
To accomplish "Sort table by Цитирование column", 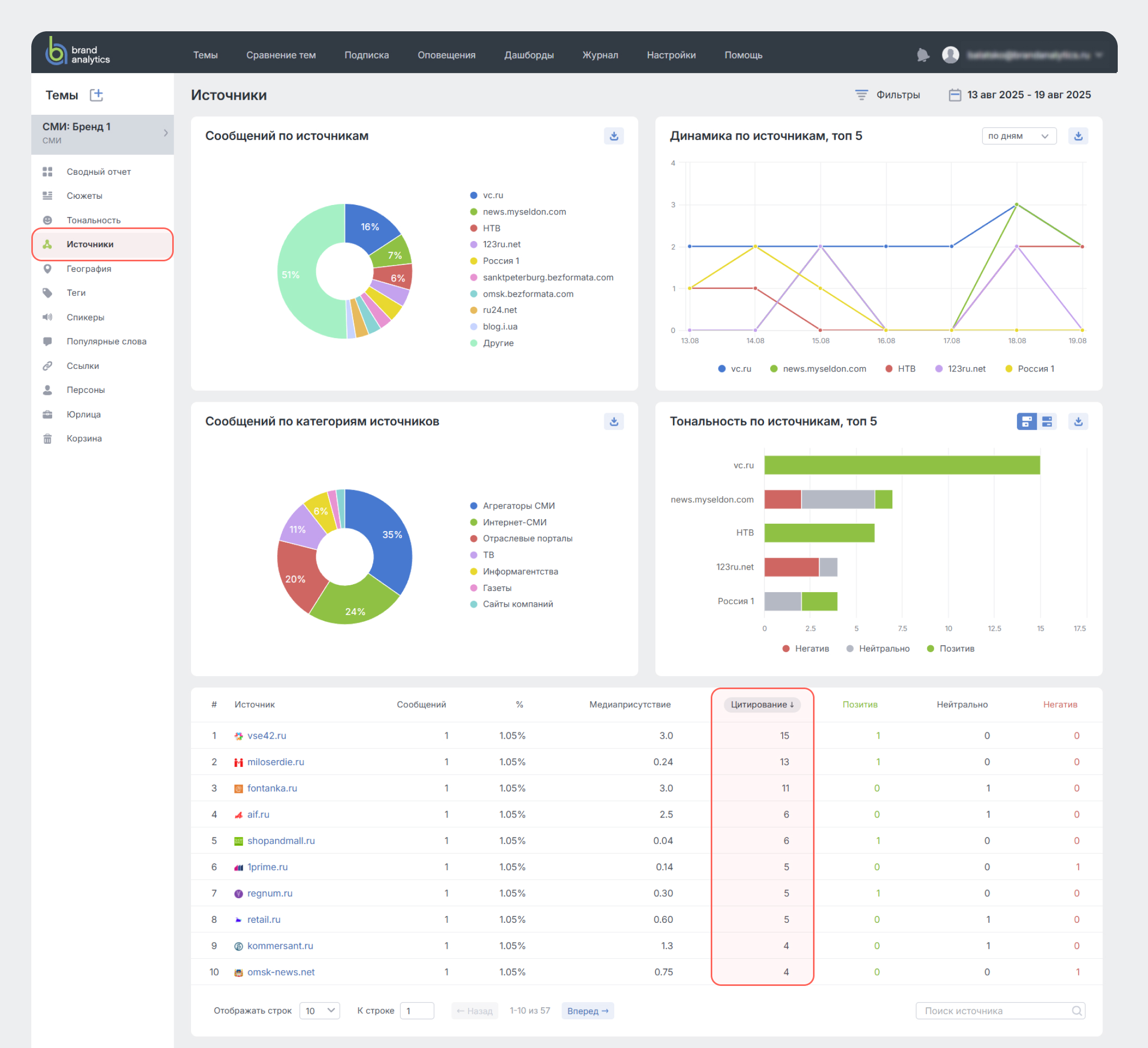I will [762, 705].
